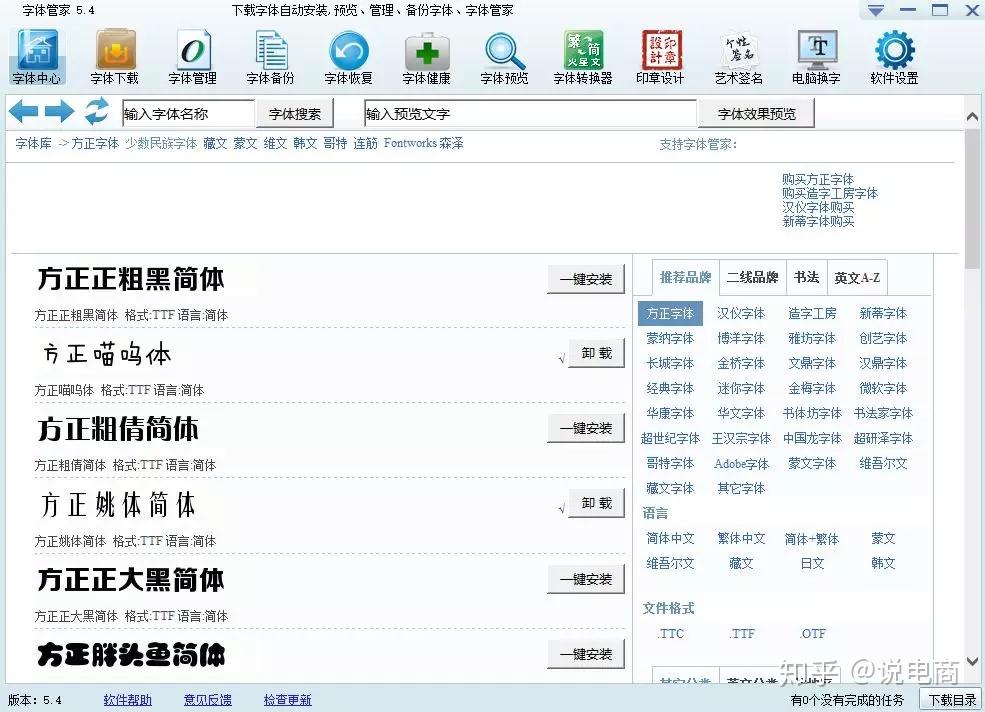The width and height of the screenshot is (985, 712).
Task: Click the refresh arrows icon
Action: click(97, 111)
